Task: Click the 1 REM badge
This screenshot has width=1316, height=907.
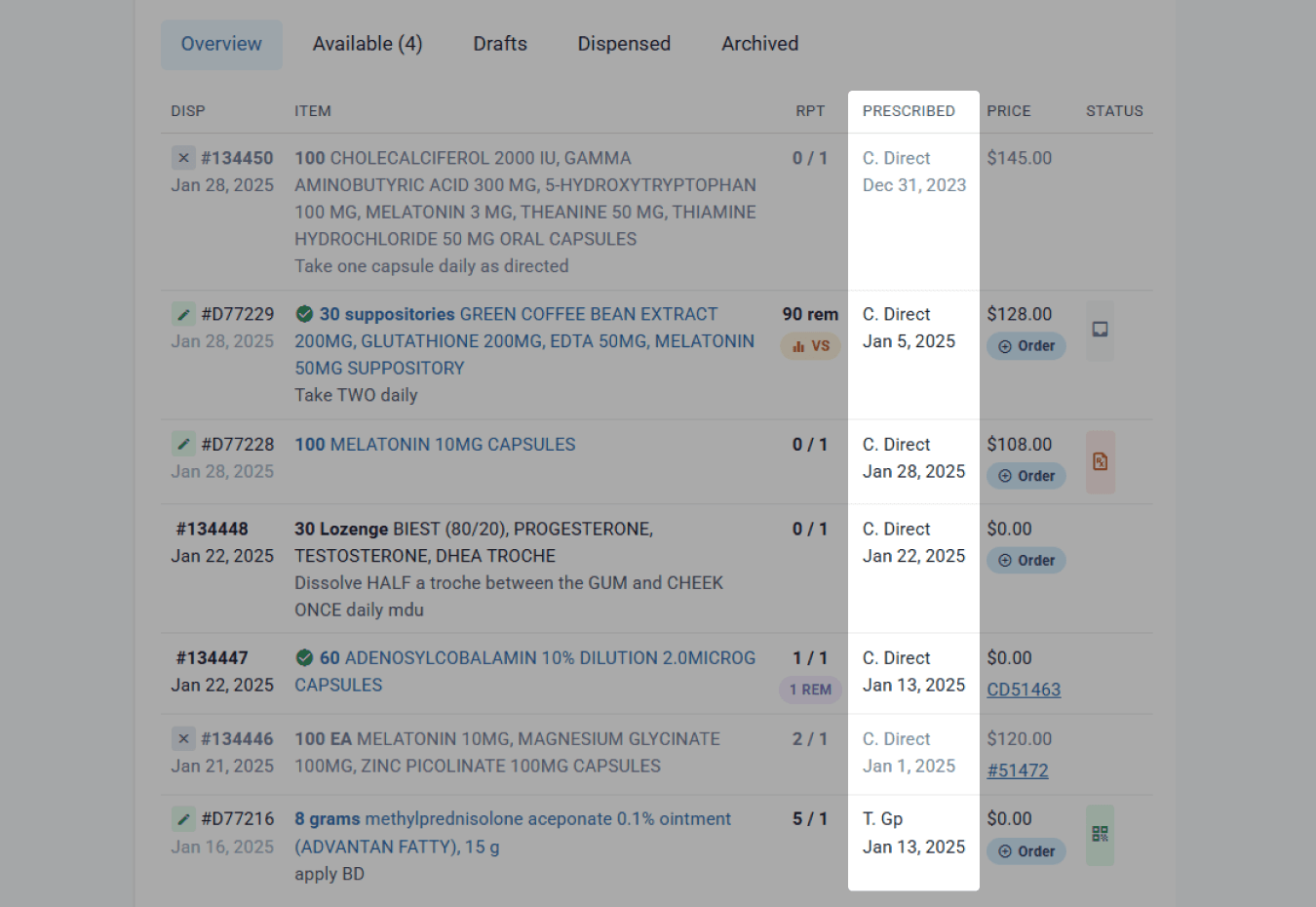Action: coord(810,690)
